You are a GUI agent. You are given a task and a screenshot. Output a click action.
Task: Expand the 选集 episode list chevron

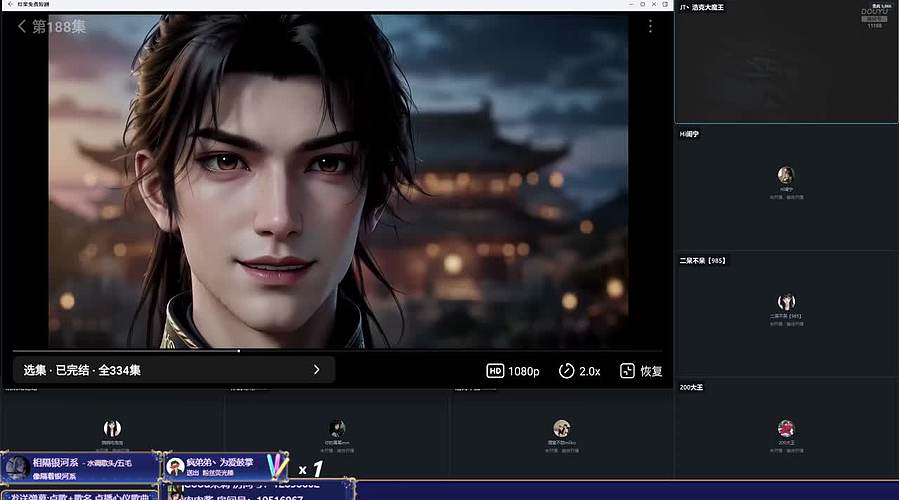click(x=316, y=370)
